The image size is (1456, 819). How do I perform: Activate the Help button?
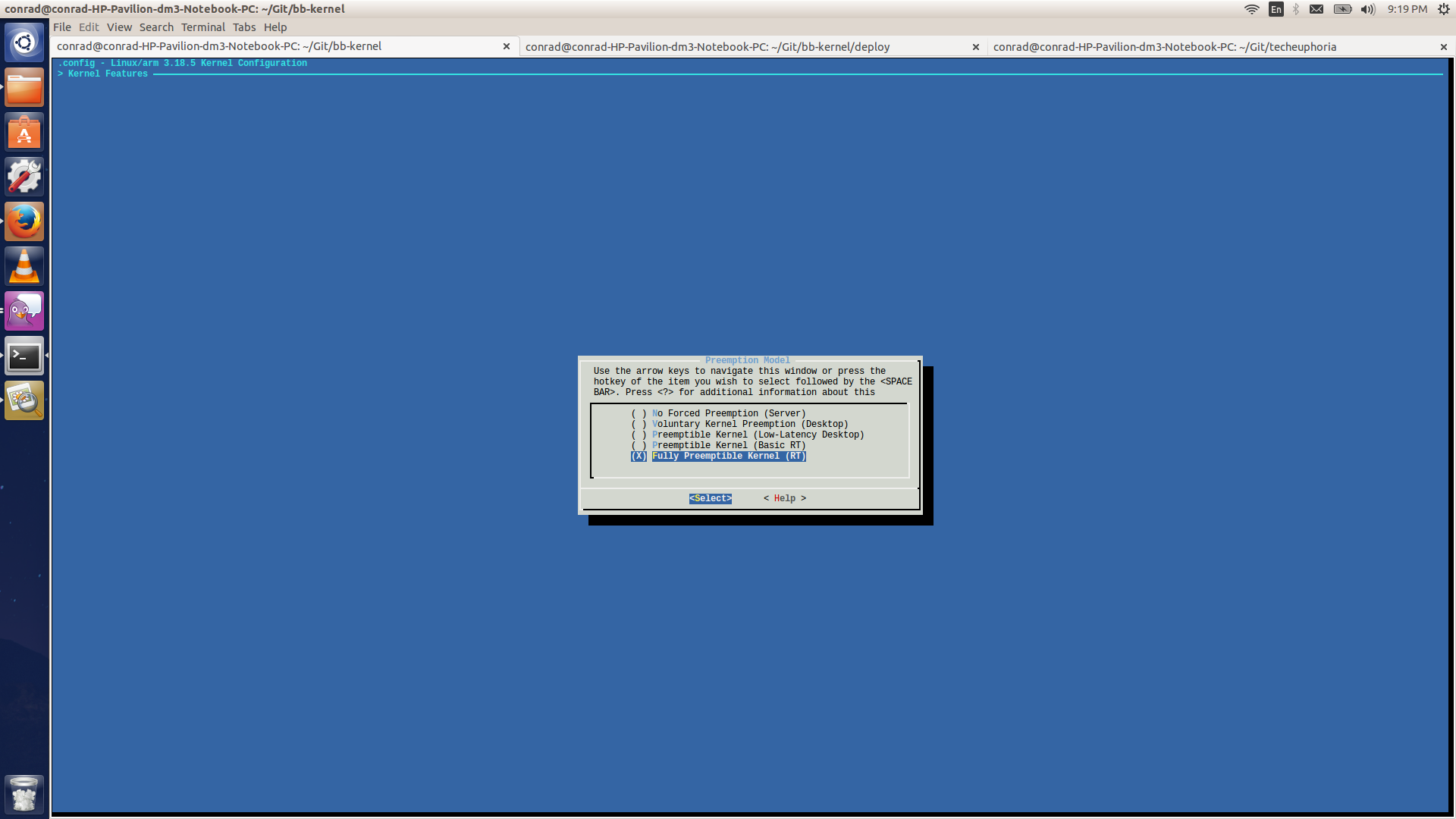click(784, 498)
